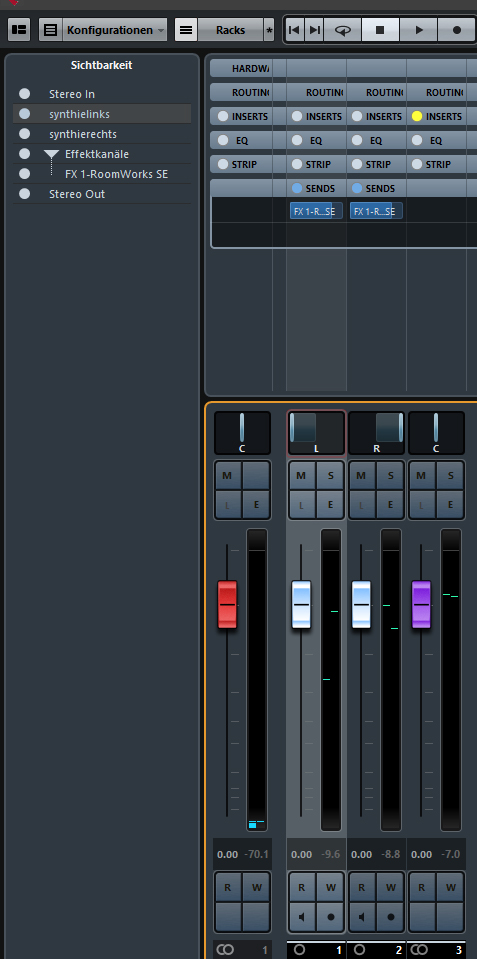The image size is (477, 959).
Task: Enable monitor speaker icon on channel 1
Action: tap(301, 917)
